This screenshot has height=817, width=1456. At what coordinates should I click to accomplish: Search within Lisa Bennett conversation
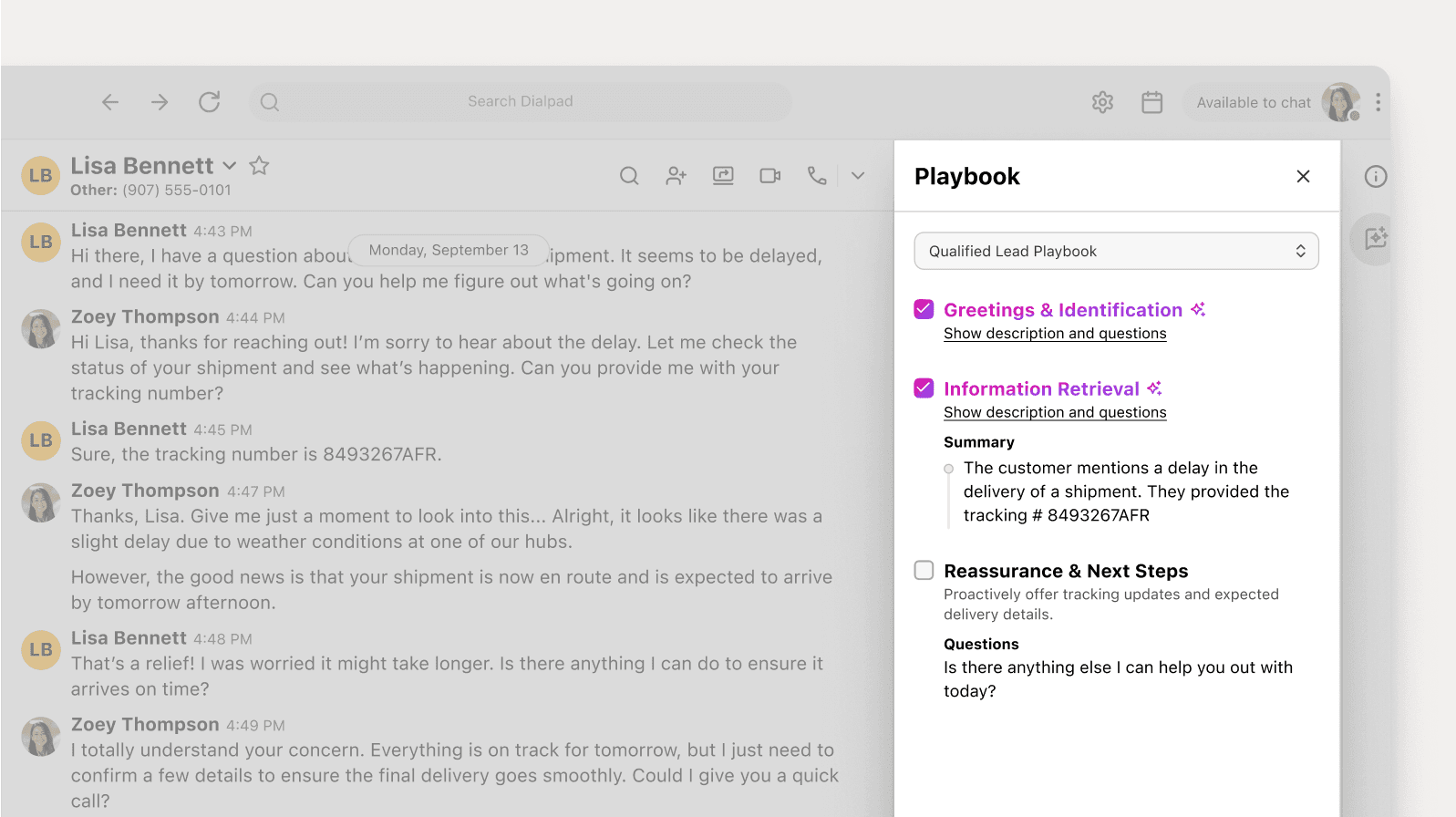pos(629,176)
